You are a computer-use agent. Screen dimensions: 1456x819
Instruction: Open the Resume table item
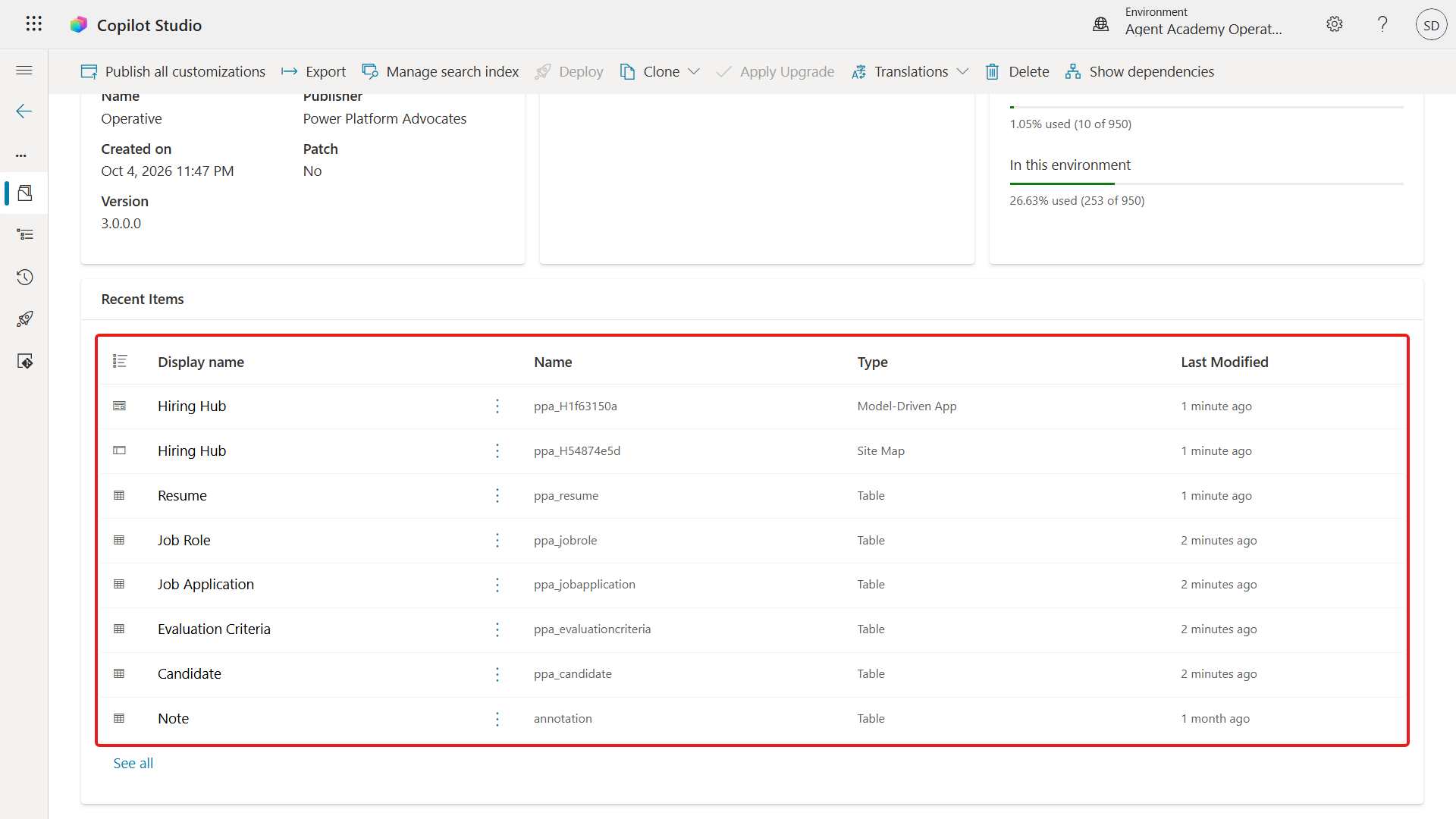pos(182,495)
